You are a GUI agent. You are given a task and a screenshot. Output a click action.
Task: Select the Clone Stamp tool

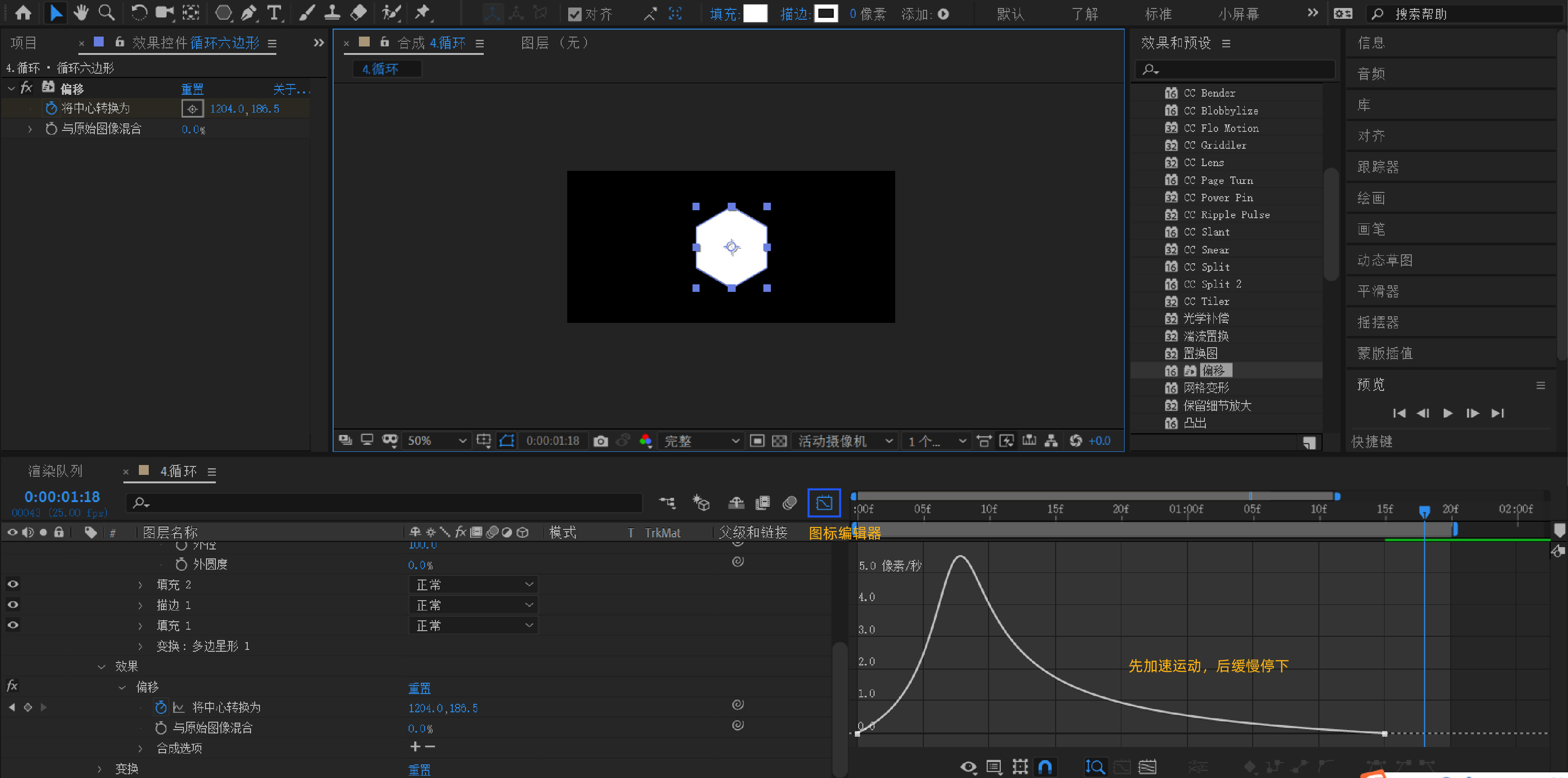[x=332, y=13]
